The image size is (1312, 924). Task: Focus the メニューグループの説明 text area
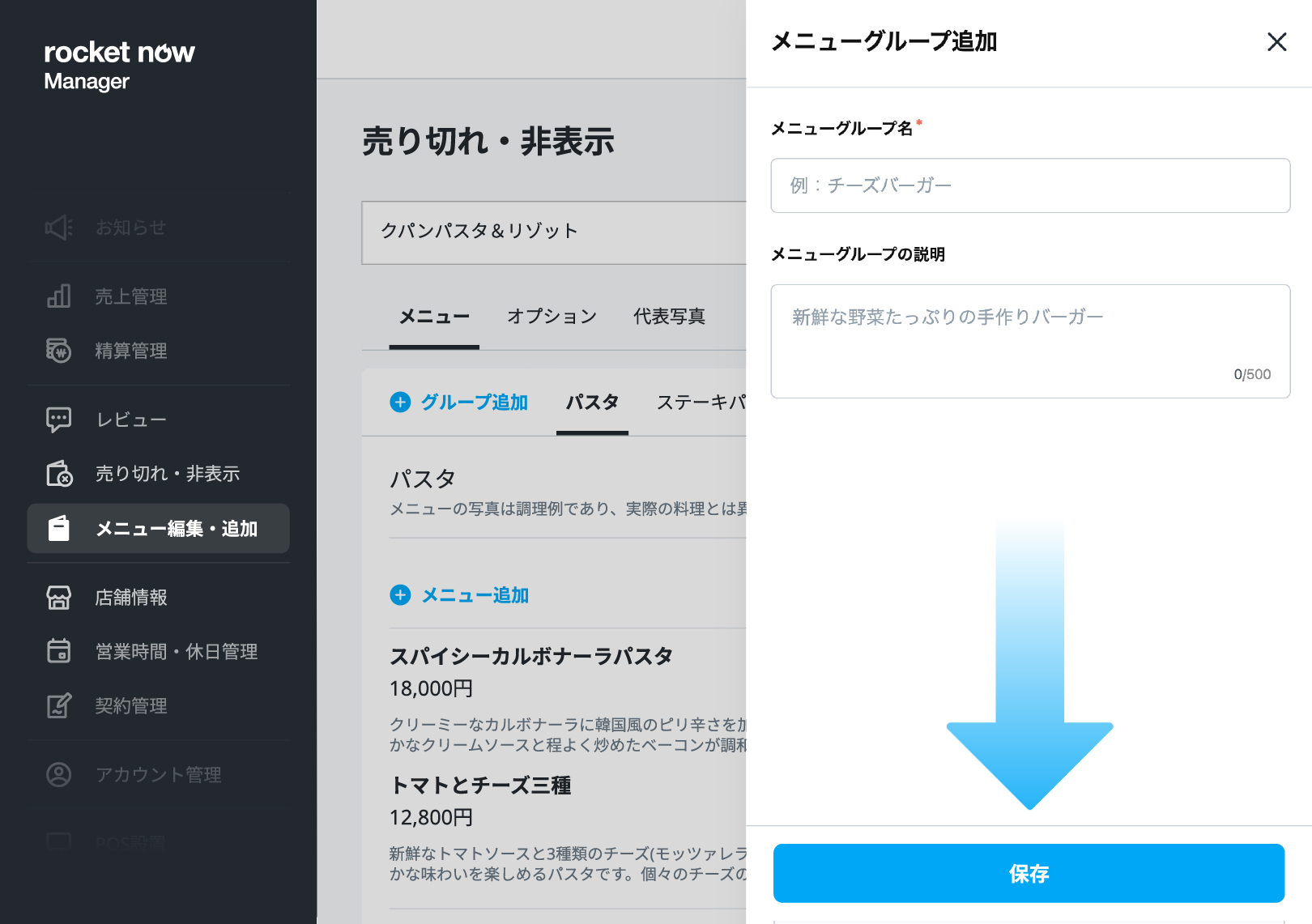pos(1030,341)
